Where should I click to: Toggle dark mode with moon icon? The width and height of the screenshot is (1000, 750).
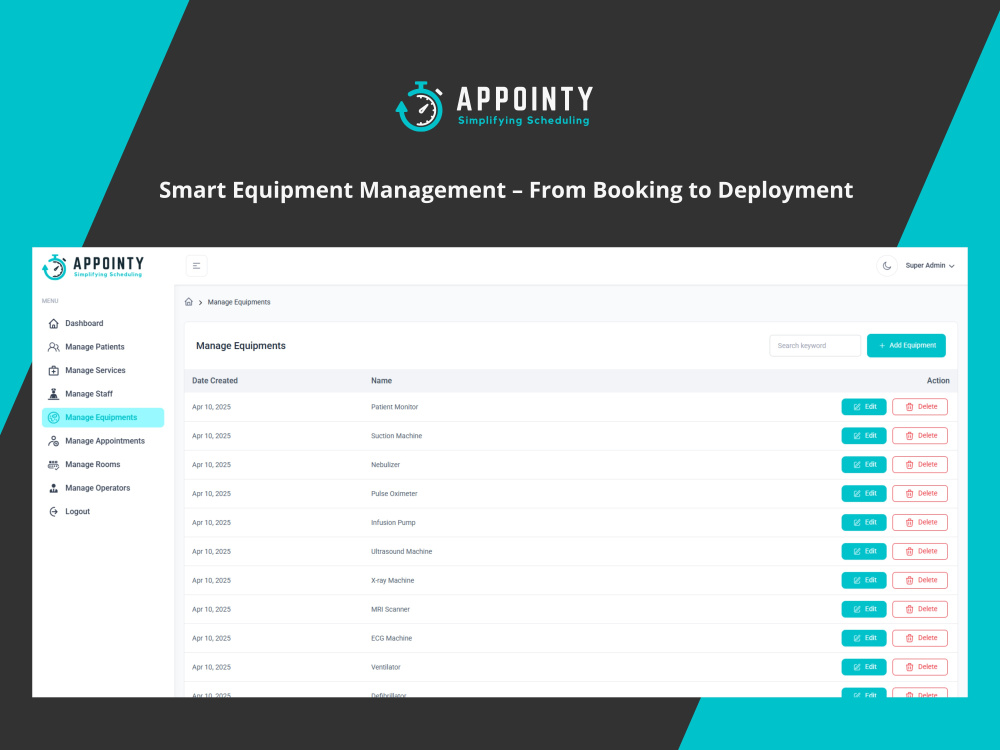(886, 266)
